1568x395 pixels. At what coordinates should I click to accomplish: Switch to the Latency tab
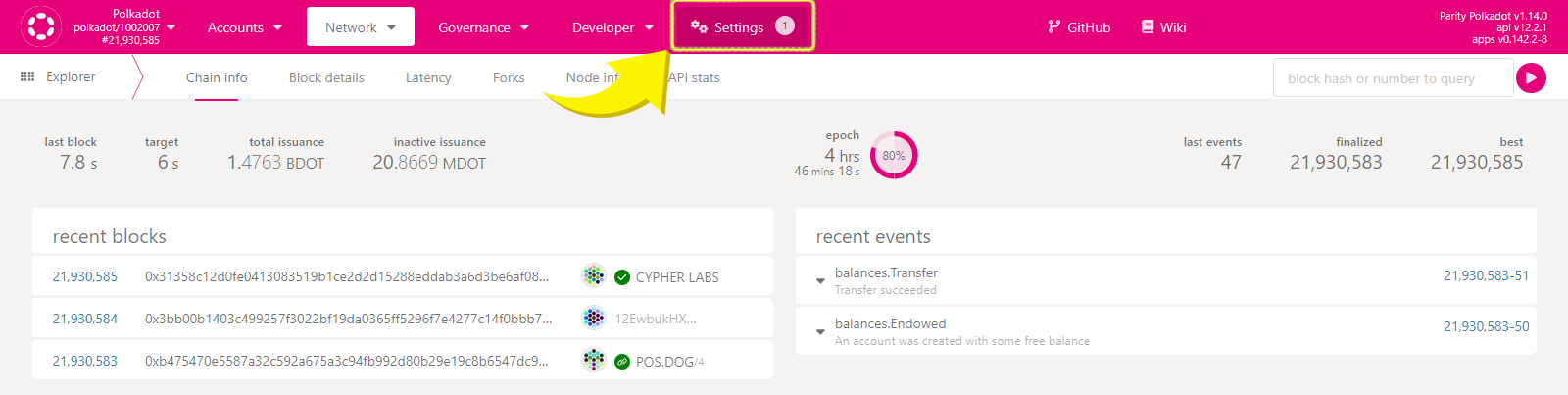(x=428, y=77)
